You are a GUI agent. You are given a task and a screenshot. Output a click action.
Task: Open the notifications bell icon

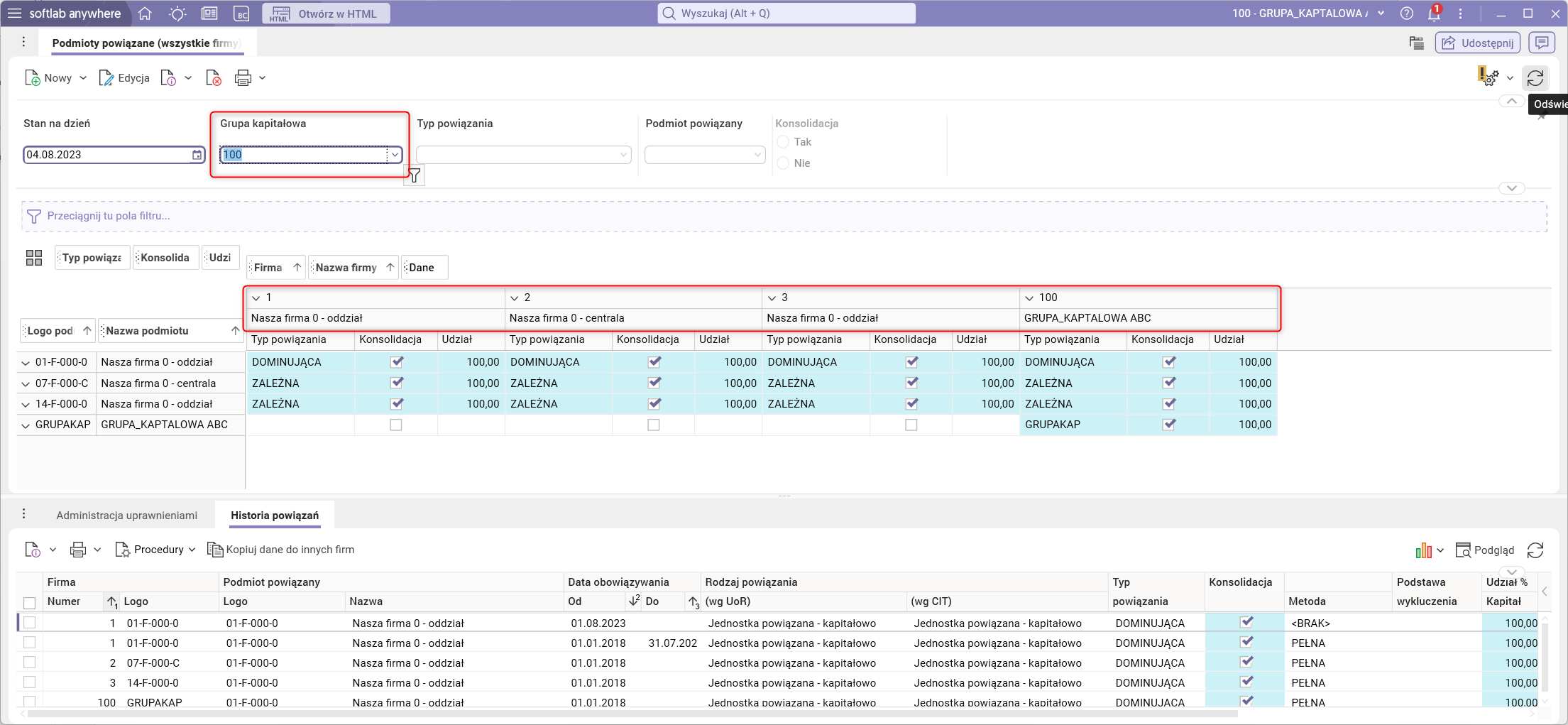(1434, 13)
